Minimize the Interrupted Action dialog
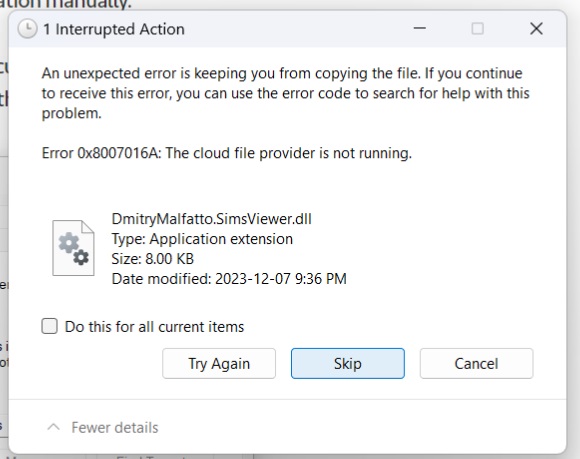Image resolution: width=580 pixels, height=459 pixels. [x=419, y=28]
